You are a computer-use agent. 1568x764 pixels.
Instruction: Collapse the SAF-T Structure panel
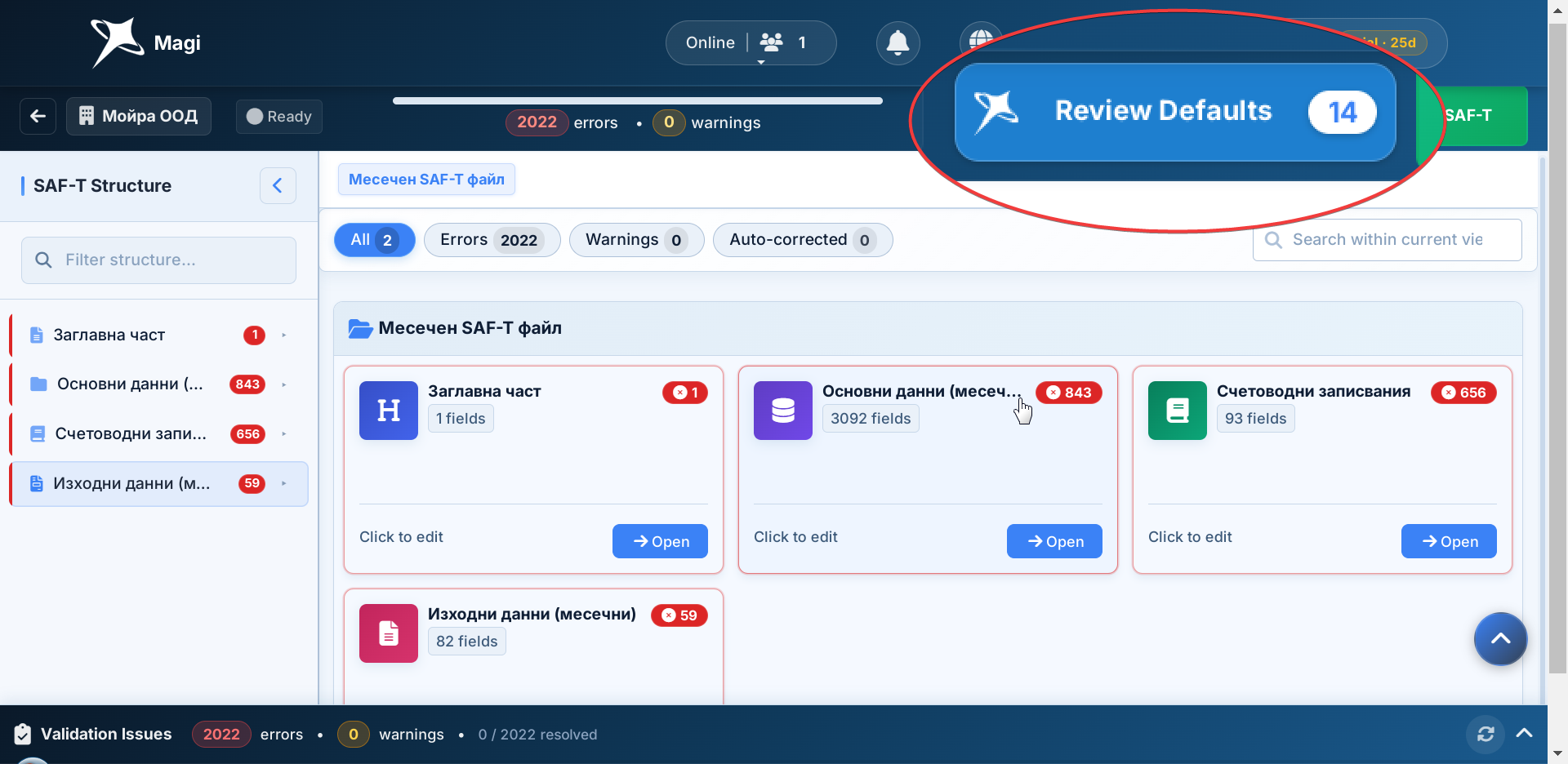coord(278,185)
